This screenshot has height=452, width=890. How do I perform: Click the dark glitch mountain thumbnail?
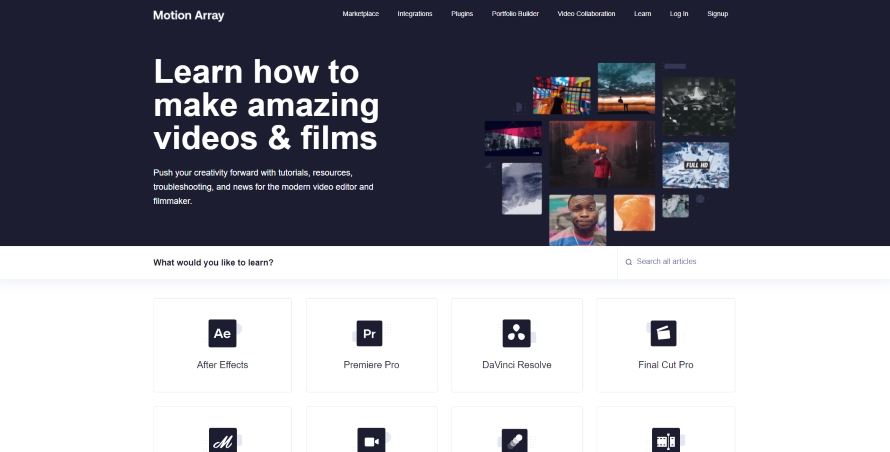(x=699, y=107)
